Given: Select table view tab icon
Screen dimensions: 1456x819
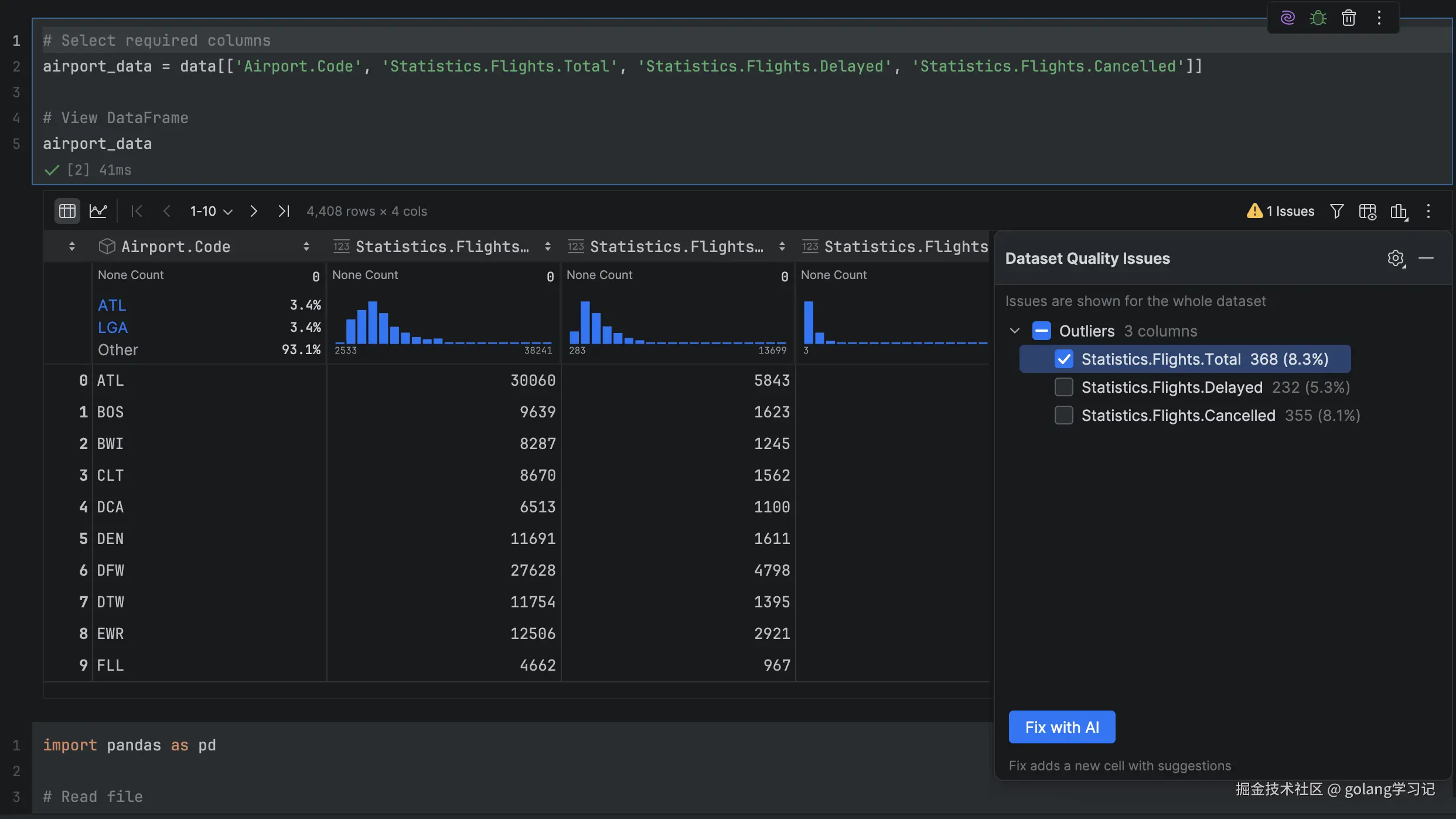Looking at the screenshot, I should (67, 211).
